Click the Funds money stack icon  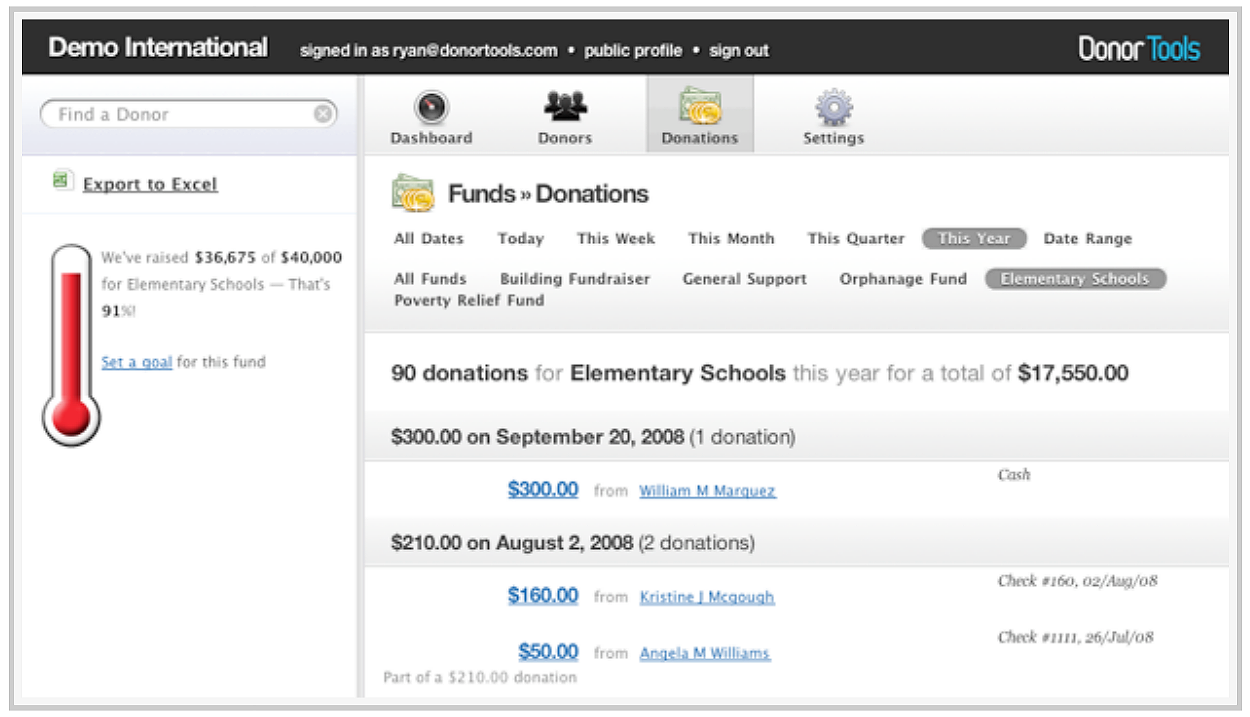pyautogui.click(x=412, y=194)
